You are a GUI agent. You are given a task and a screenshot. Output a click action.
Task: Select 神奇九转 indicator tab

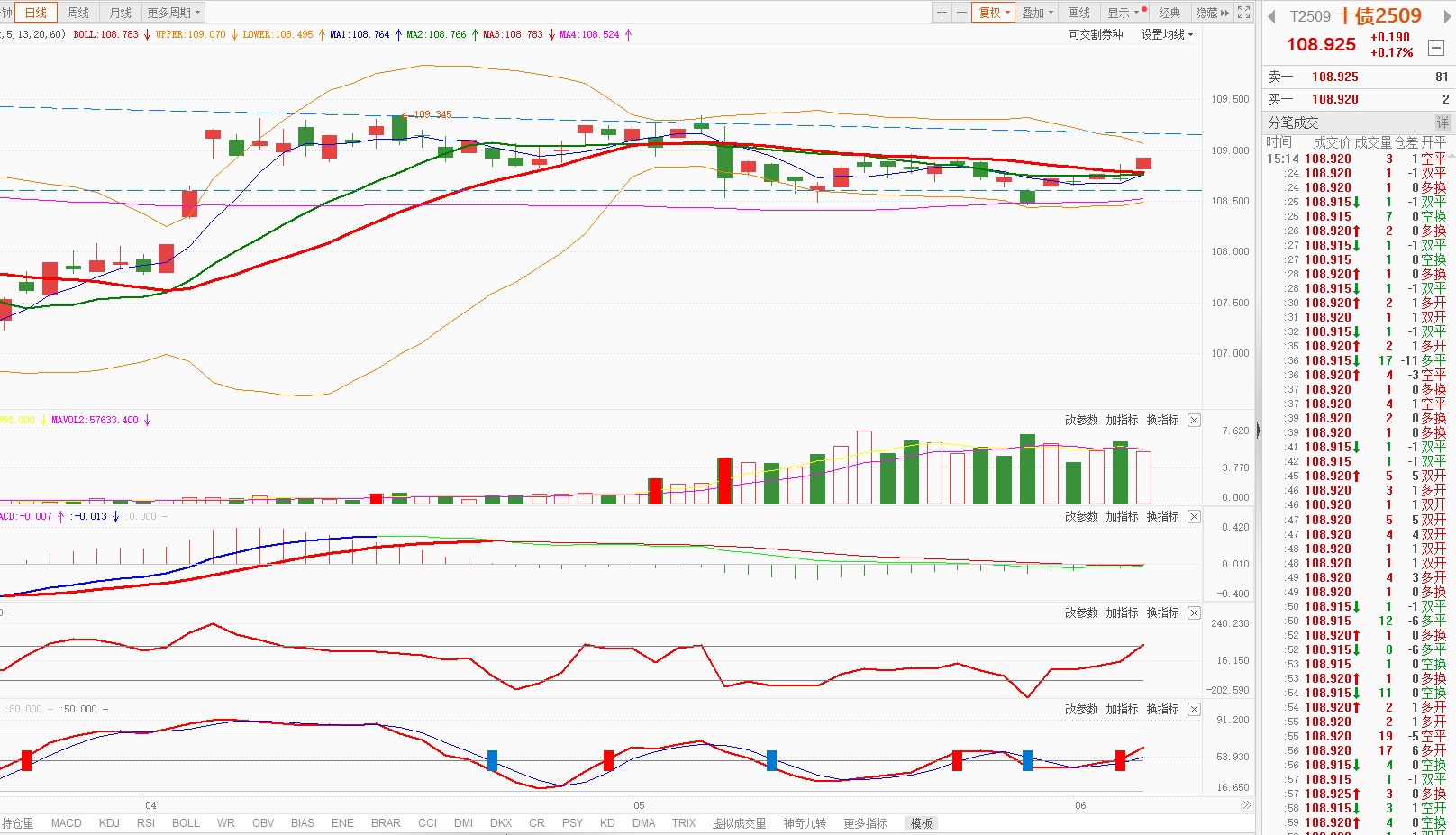(x=805, y=823)
